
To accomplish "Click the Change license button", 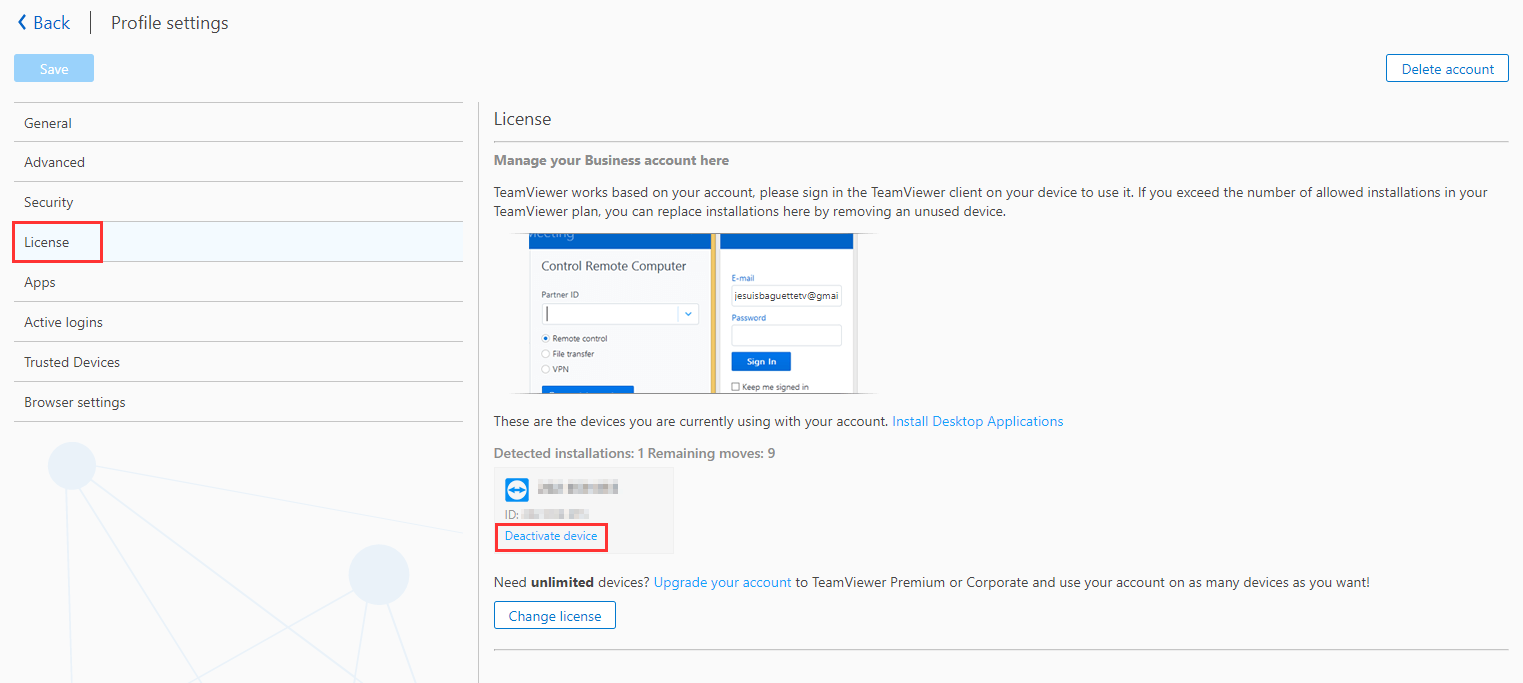I will coord(555,615).
